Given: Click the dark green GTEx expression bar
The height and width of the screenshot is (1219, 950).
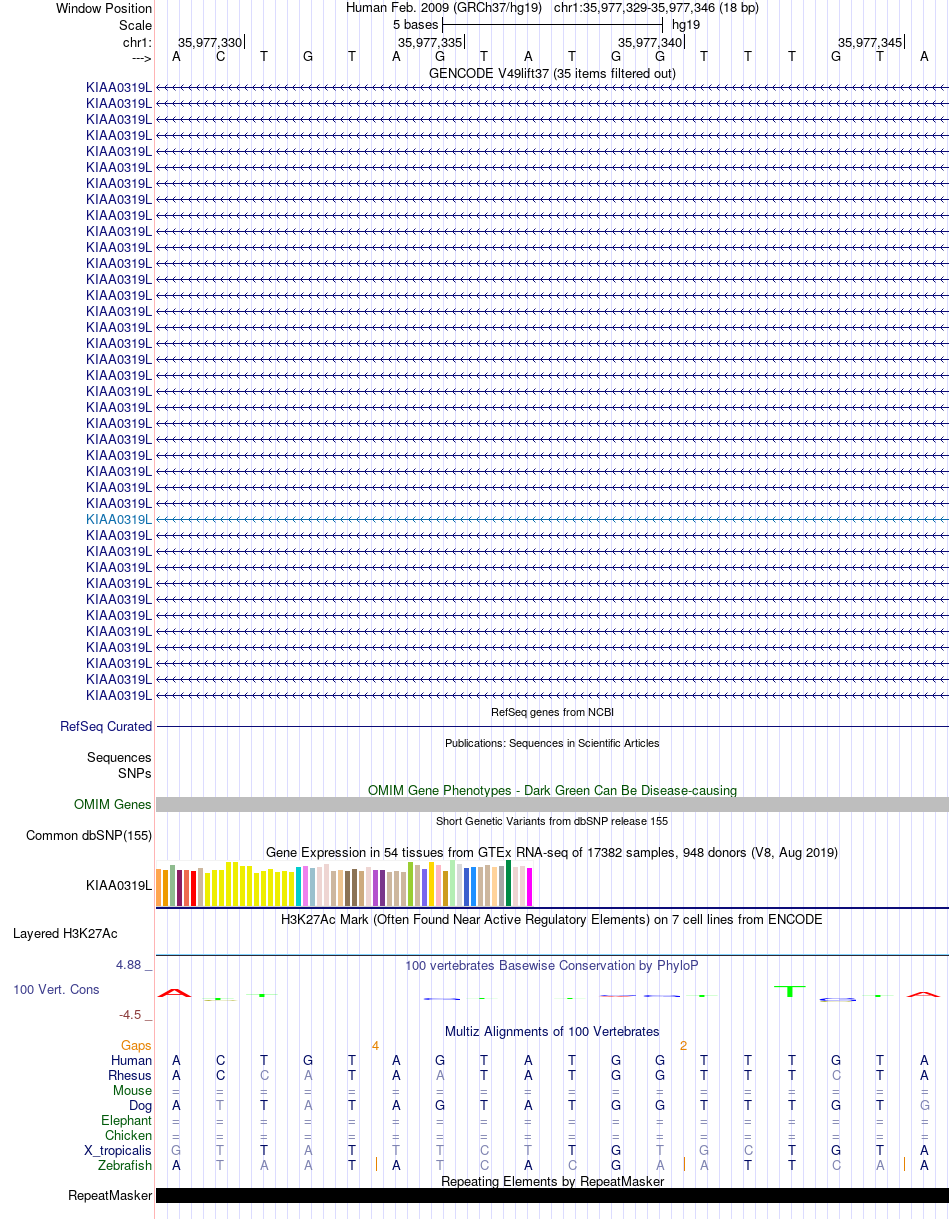Looking at the screenshot, I should pyautogui.click(x=508, y=883).
